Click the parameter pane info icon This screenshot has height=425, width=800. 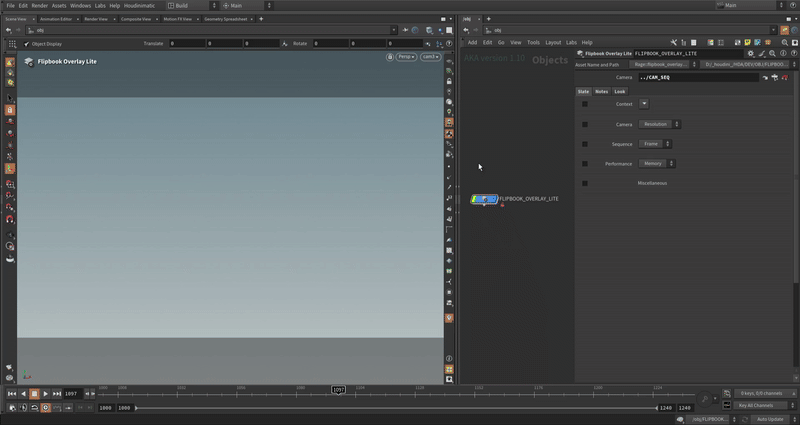[783, 53]
